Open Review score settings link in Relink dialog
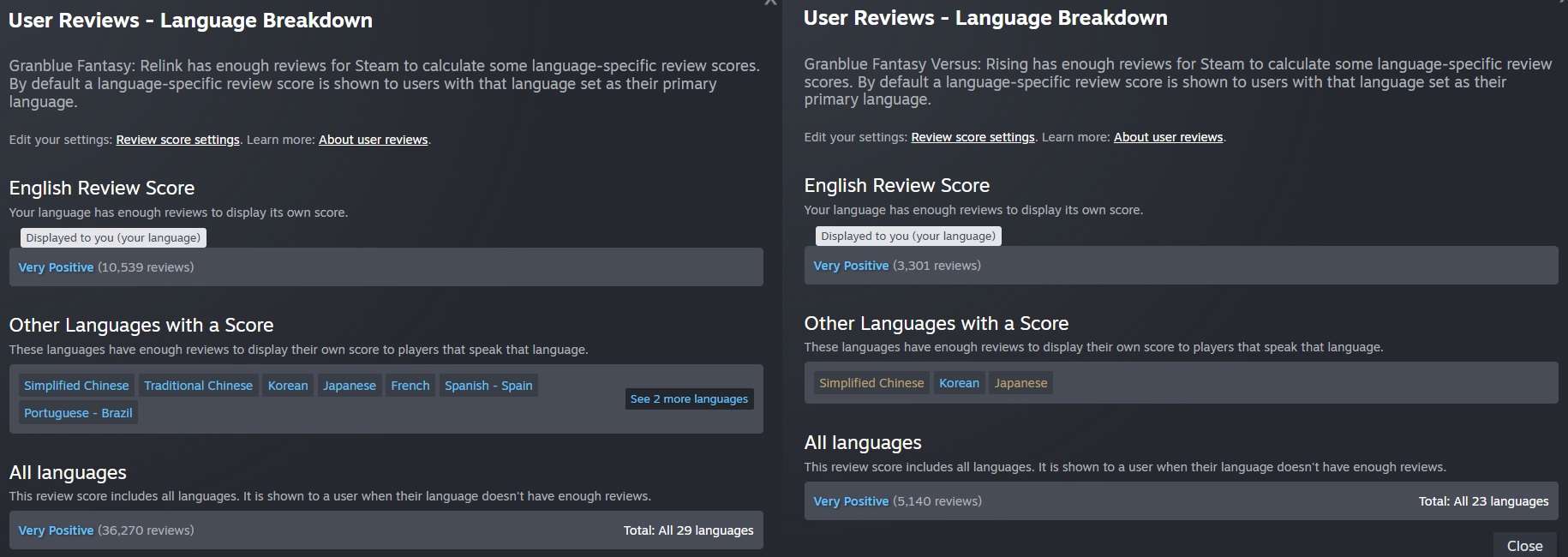Screen dimensions: 1568x557 tap(177, 140)
